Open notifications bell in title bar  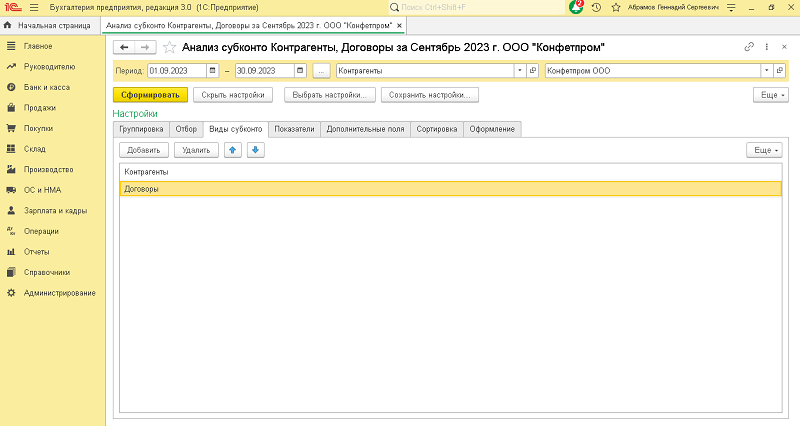point(576,7)
